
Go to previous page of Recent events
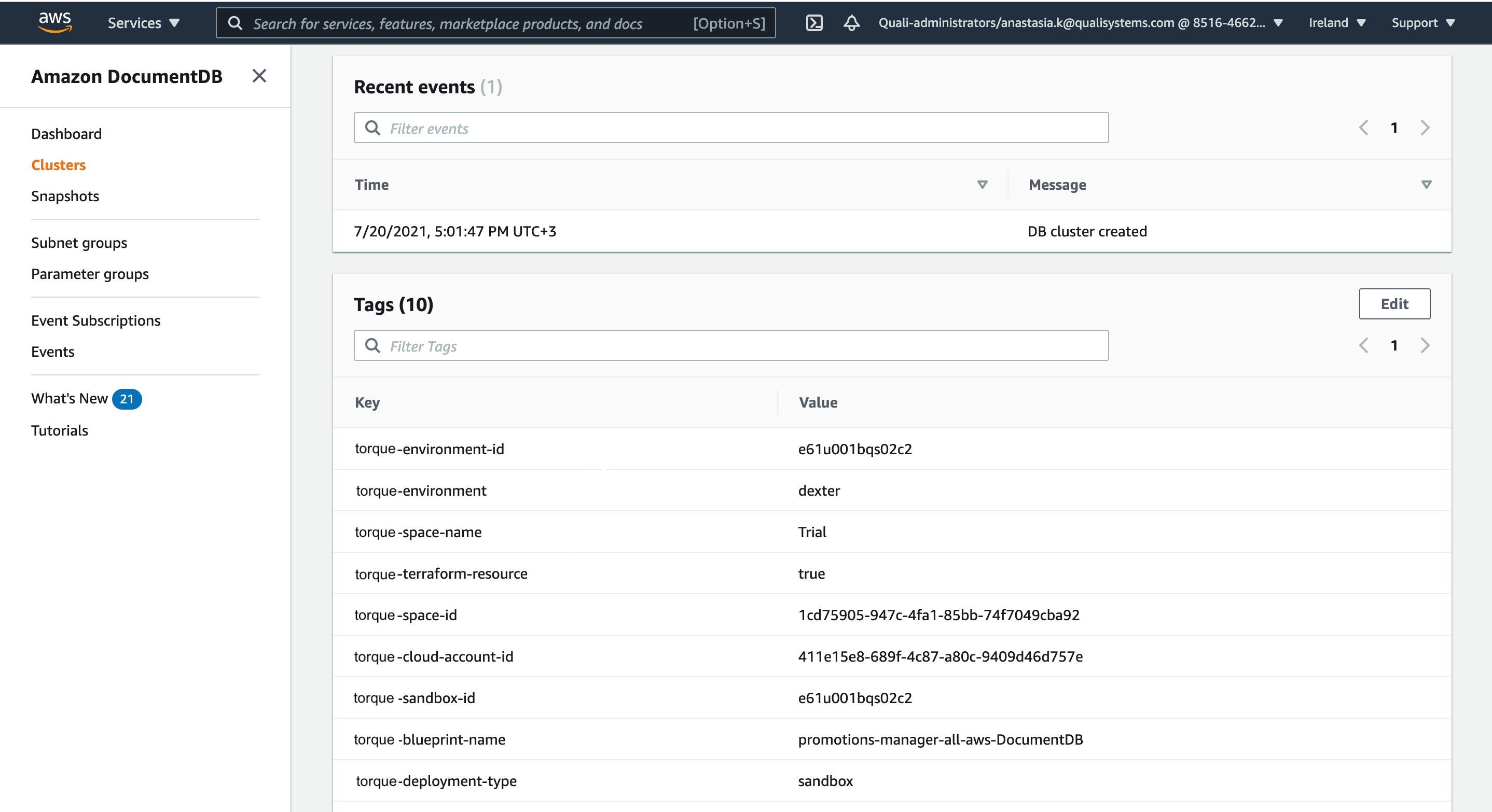click(x=1363, y=128)
